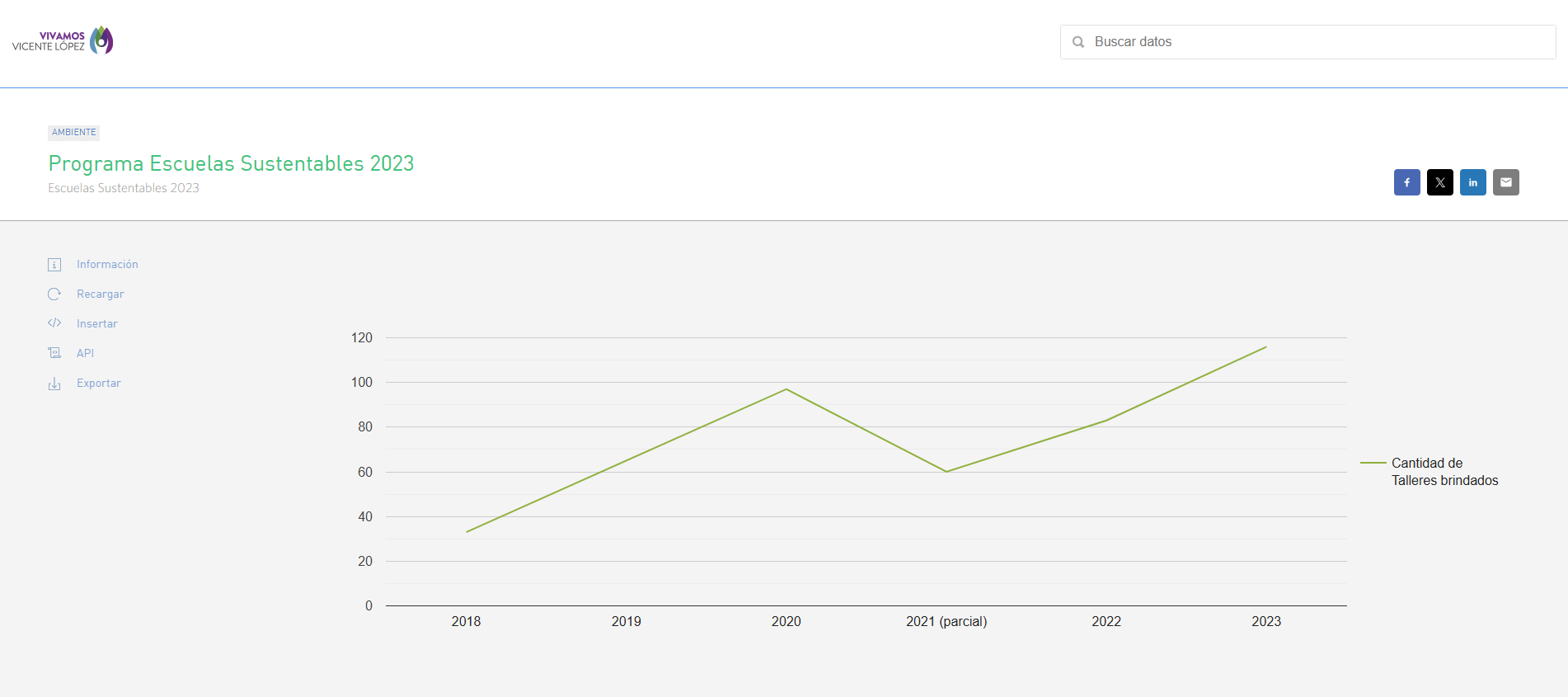Viewport: 1568px width, 697px height.
Task: Click the 2021 (parcial) axis label
Action: pos(946,622)
